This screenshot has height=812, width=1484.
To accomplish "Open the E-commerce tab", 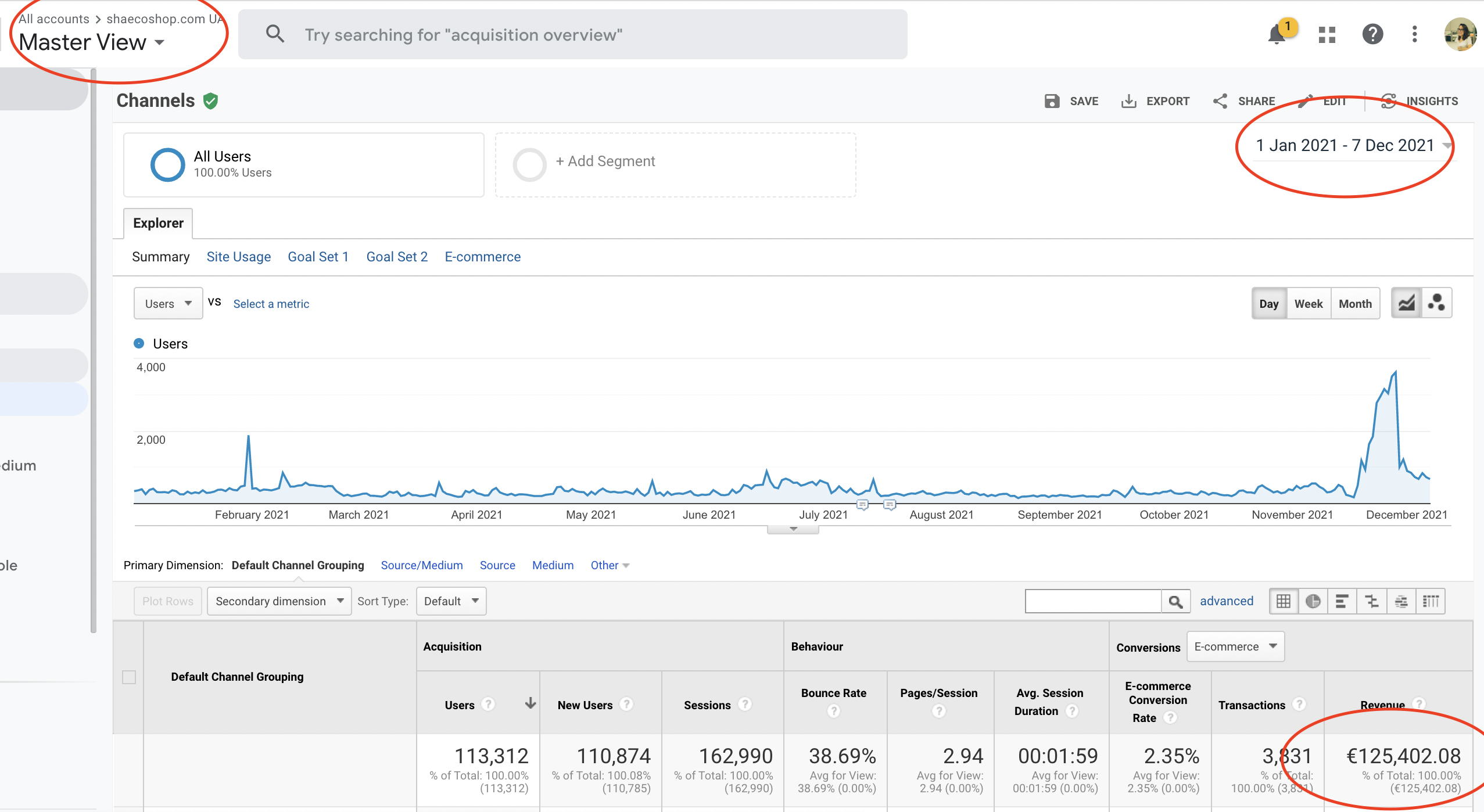I will coord(482,257).
